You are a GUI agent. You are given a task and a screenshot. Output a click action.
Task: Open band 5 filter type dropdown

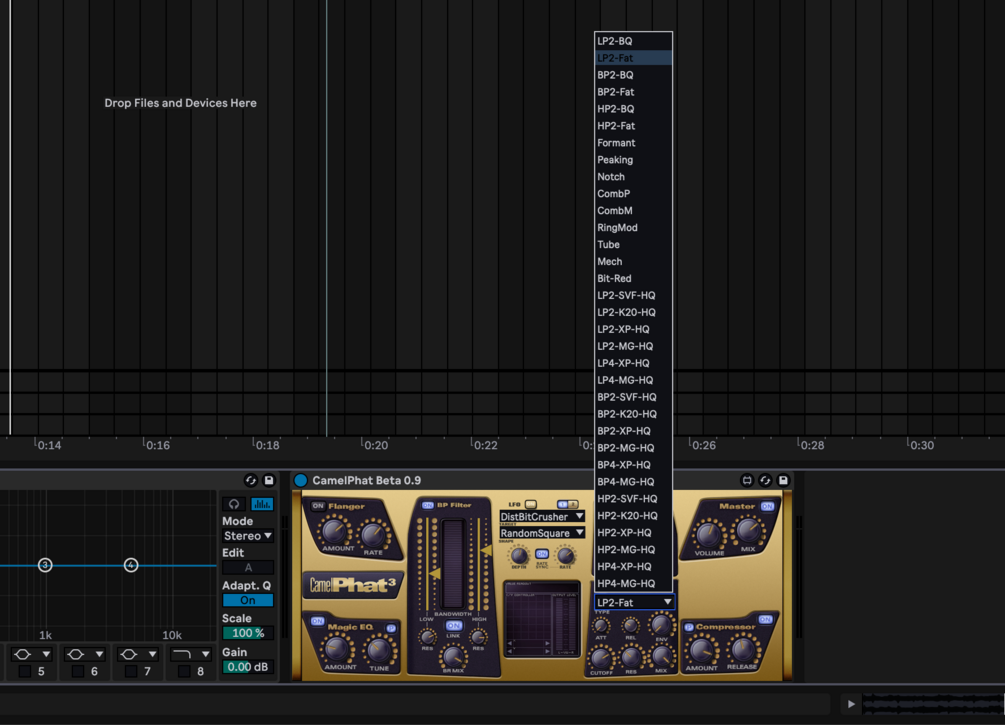tap(31, 654)
